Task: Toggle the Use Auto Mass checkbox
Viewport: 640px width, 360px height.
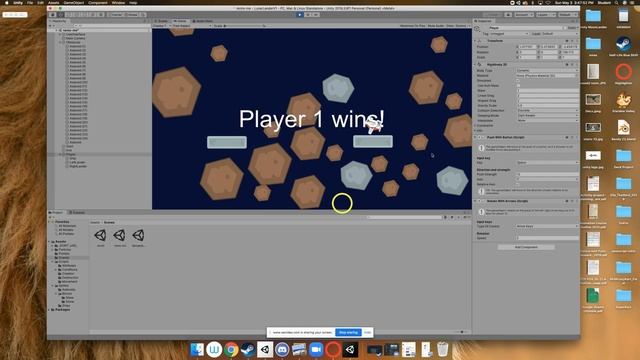Action: pyautogui.click(x=518, y=86)
